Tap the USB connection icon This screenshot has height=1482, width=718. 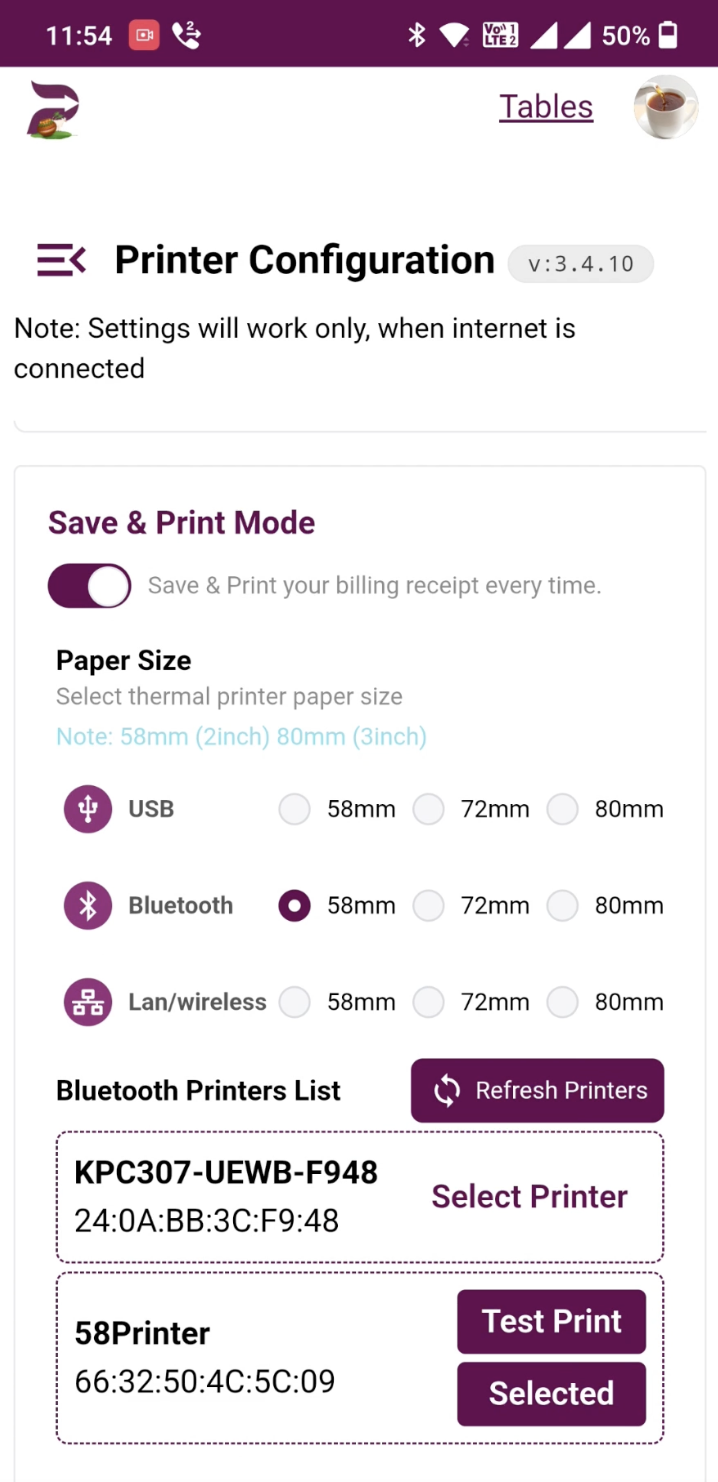point(88,809)
